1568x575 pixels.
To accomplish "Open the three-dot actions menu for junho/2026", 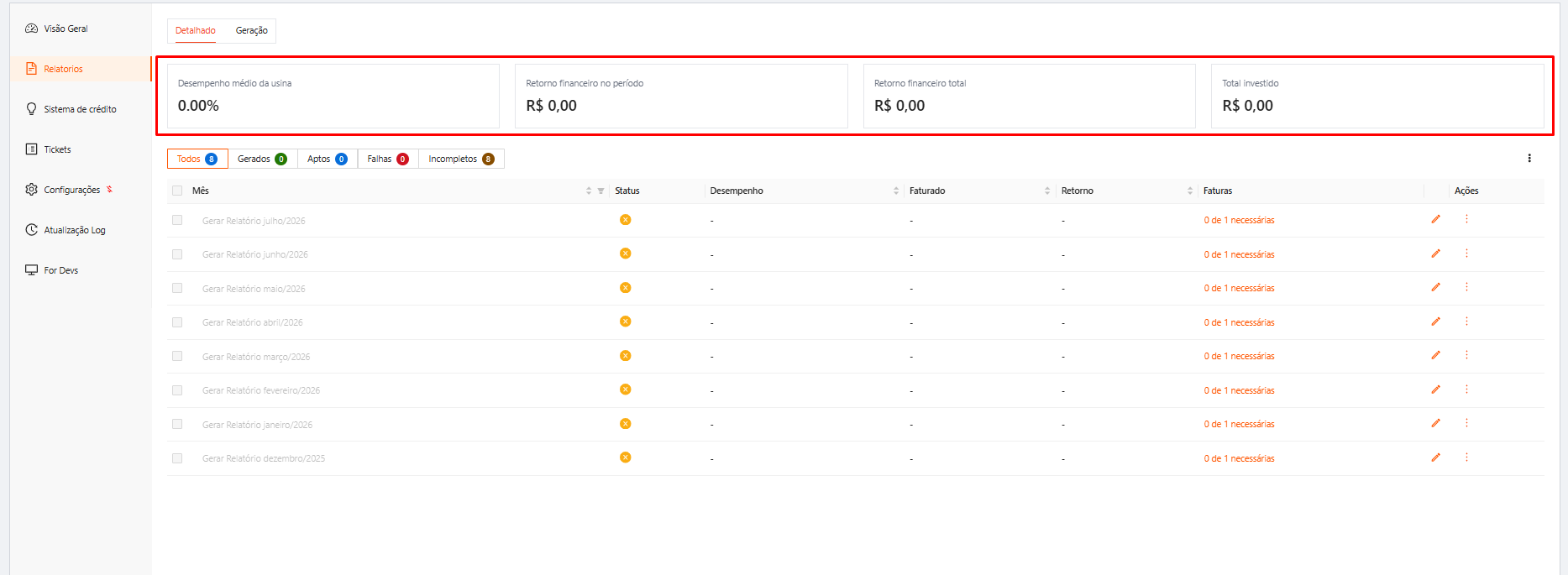I will (1466, 254).
